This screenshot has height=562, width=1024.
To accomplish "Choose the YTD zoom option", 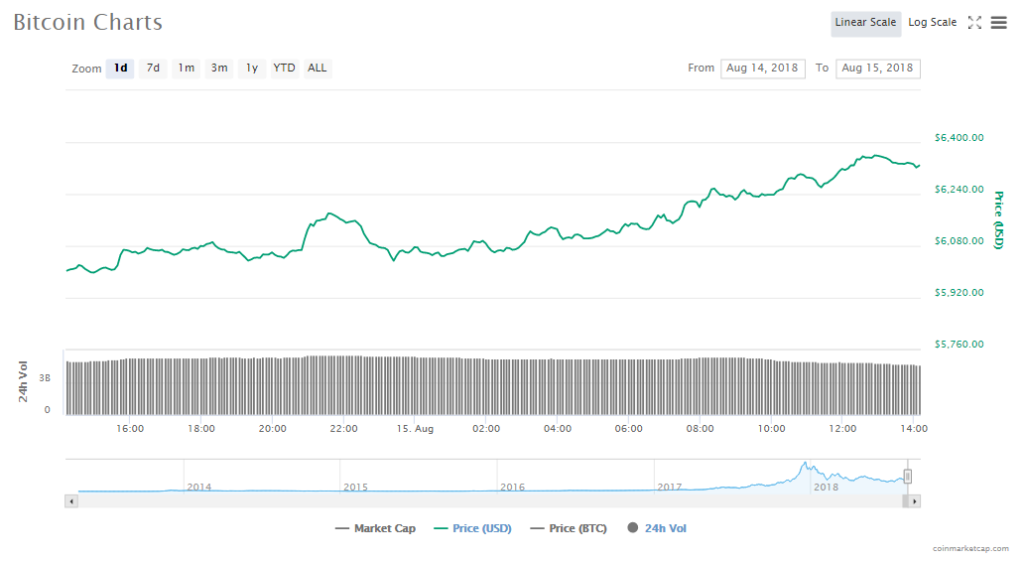I will tap(284, 68).
